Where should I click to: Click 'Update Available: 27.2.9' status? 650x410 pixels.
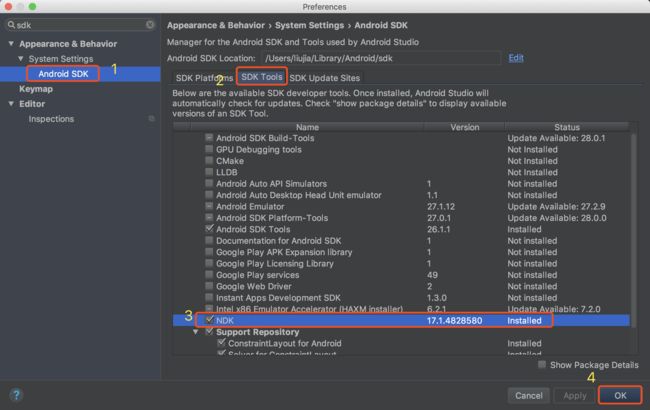[556, 206]
